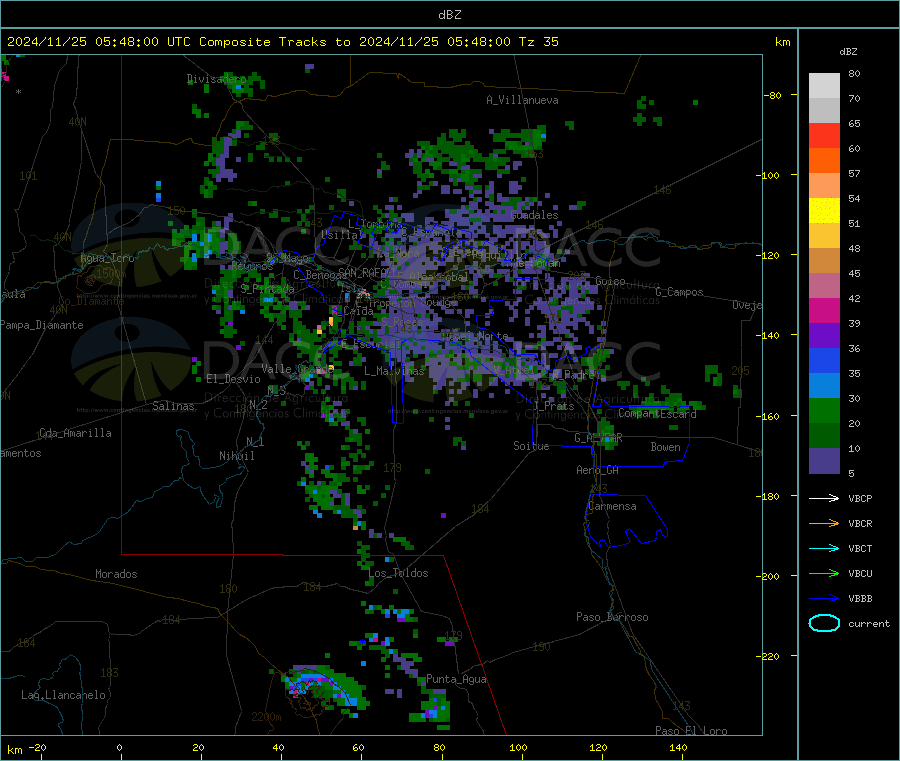900x761 pixels.
Task: Click the 'Bowen' map label
Action: point(666,446)
